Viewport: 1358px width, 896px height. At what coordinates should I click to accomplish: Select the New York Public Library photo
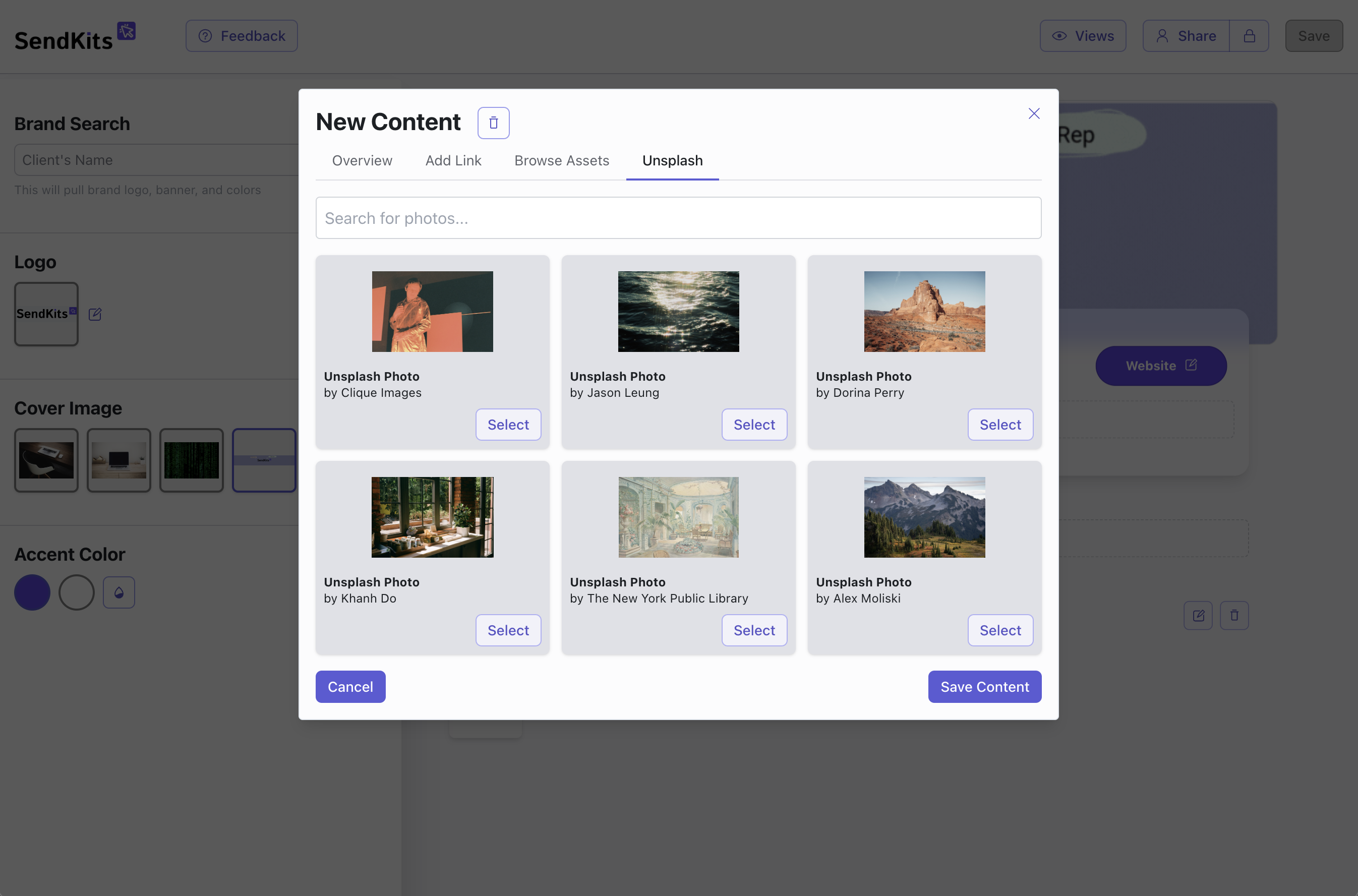[754, 630]
